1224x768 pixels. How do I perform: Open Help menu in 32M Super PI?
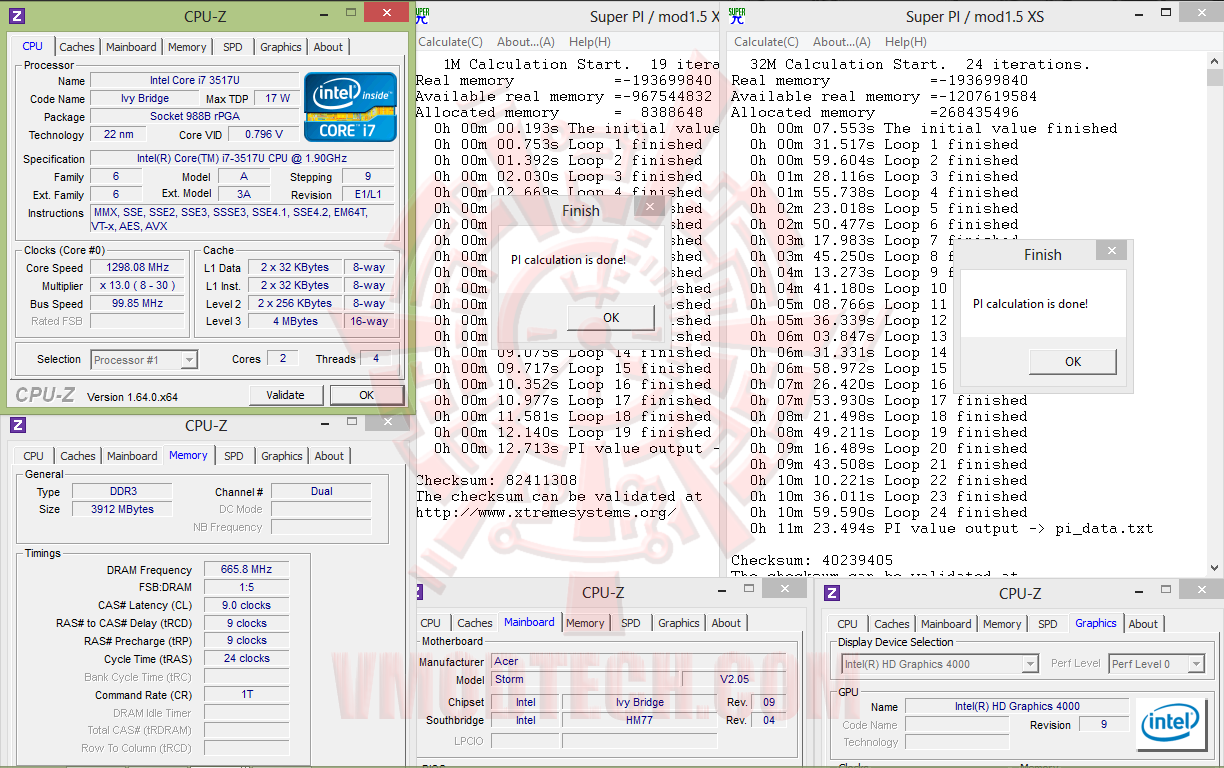click(906, 42)
